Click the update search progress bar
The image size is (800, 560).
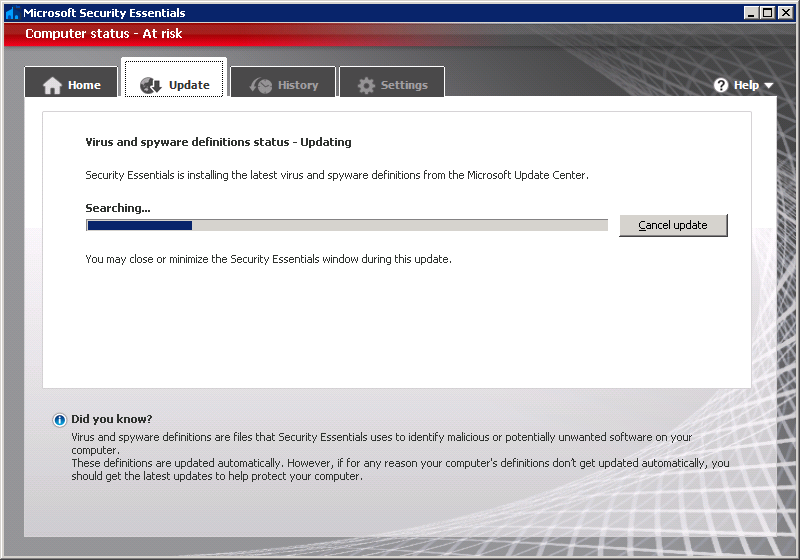tap(346, 225)
